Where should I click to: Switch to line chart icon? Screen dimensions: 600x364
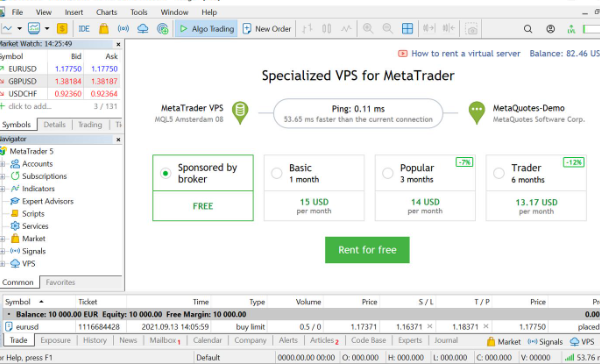point(346,29)
